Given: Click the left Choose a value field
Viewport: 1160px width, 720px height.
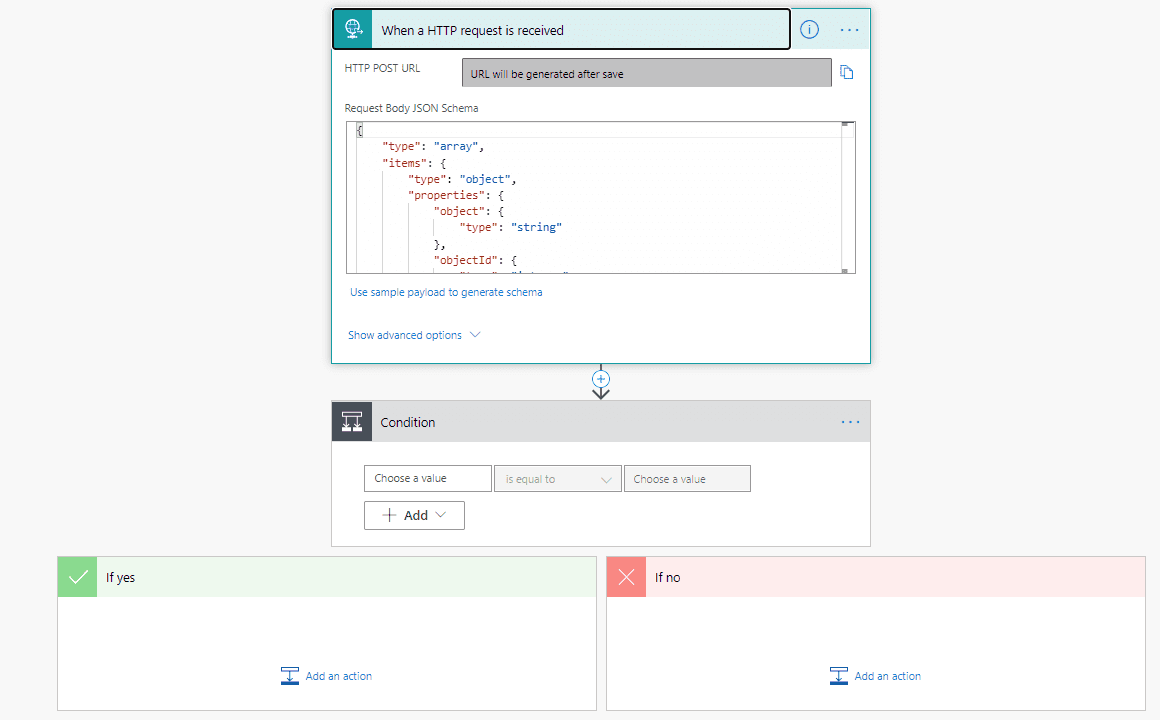Looking at the screenshot, I should point(427,479).
